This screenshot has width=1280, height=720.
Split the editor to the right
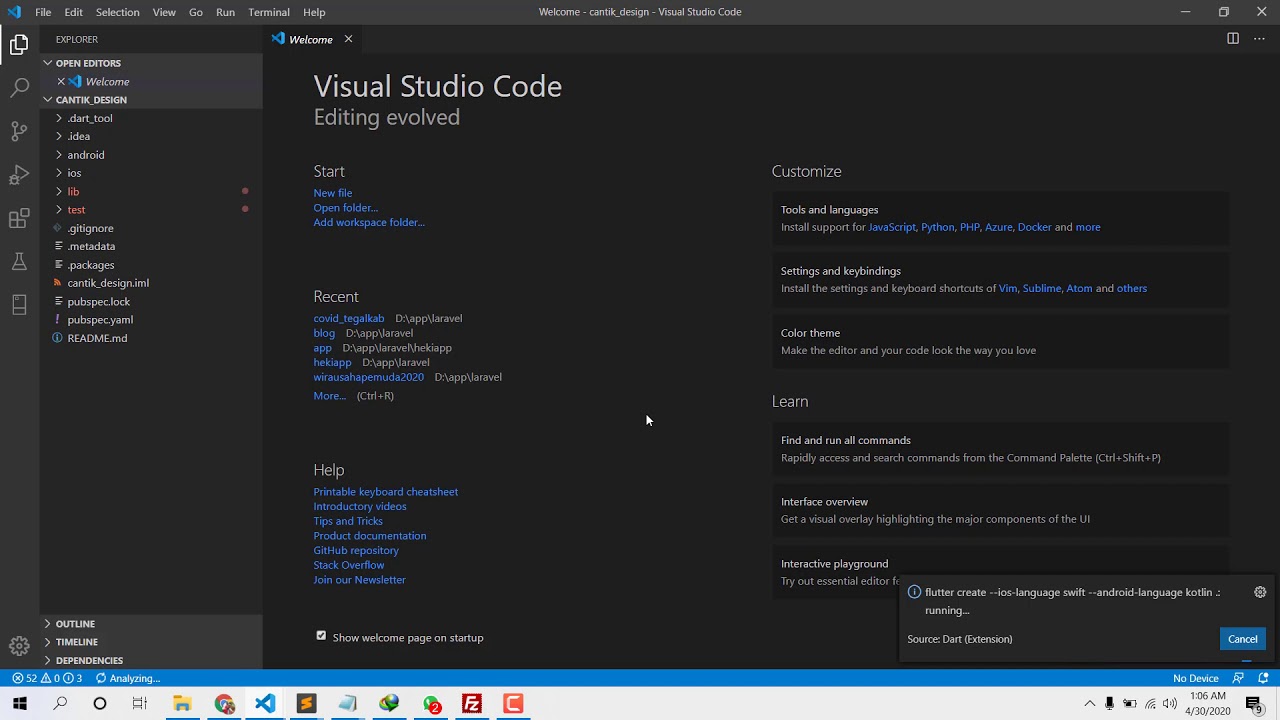1233,39
